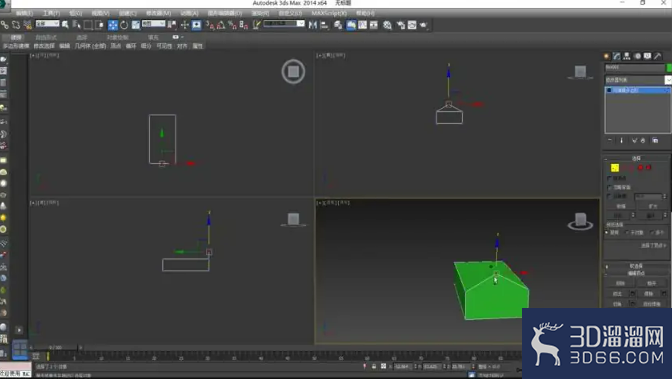Open the Material Editor

pos(387,25)
